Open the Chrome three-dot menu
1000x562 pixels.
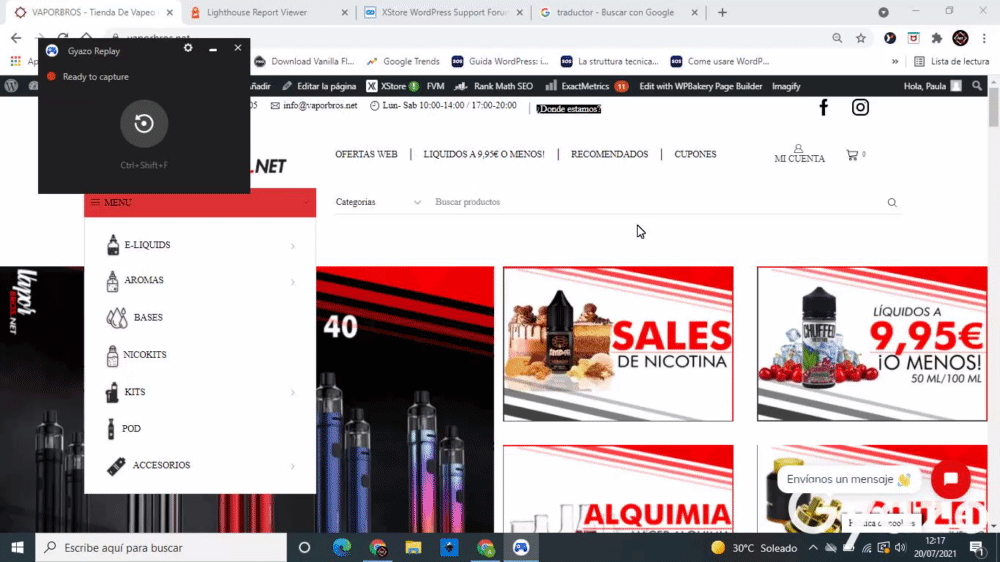pyautogui.click(x=984, y=38)
